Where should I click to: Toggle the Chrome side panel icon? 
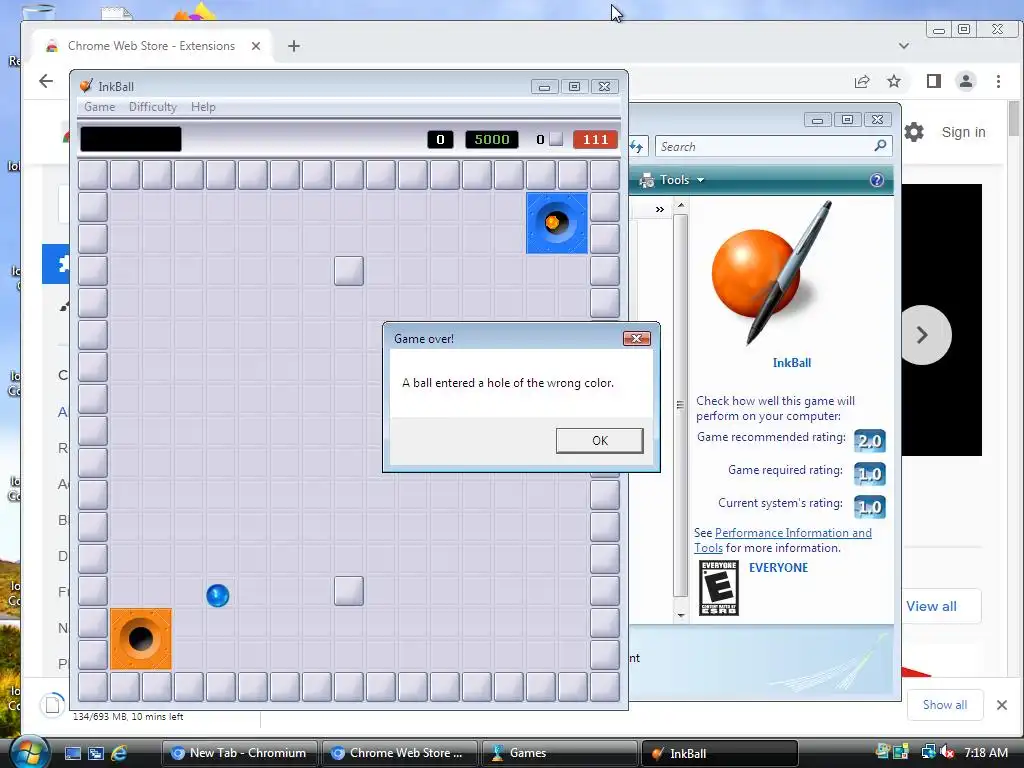pyautogui.click(x=934, y=81)
